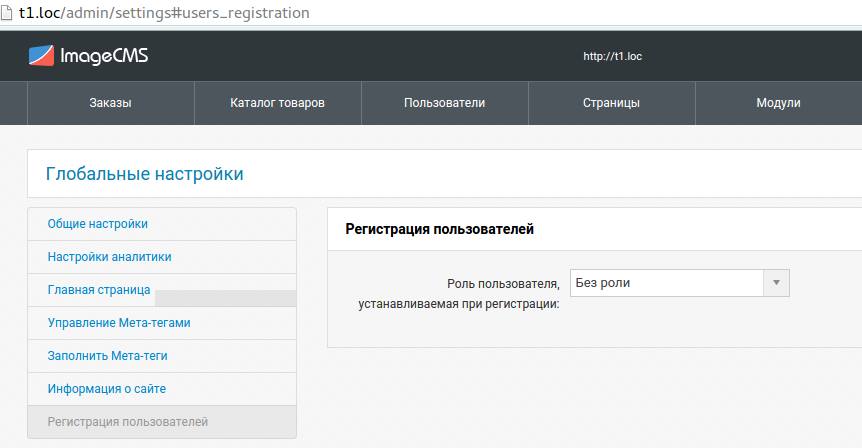This screenshot has height=448, width=862.
Task: Open the http://t1.loc site link
Action: [x=612, y=56]
